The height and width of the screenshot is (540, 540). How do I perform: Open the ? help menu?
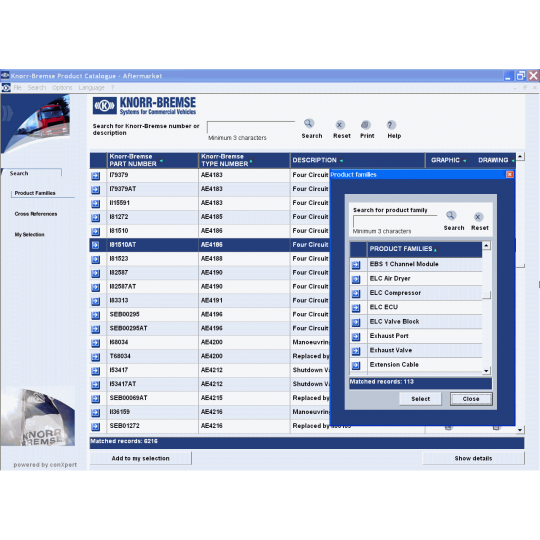coord(112,88)
